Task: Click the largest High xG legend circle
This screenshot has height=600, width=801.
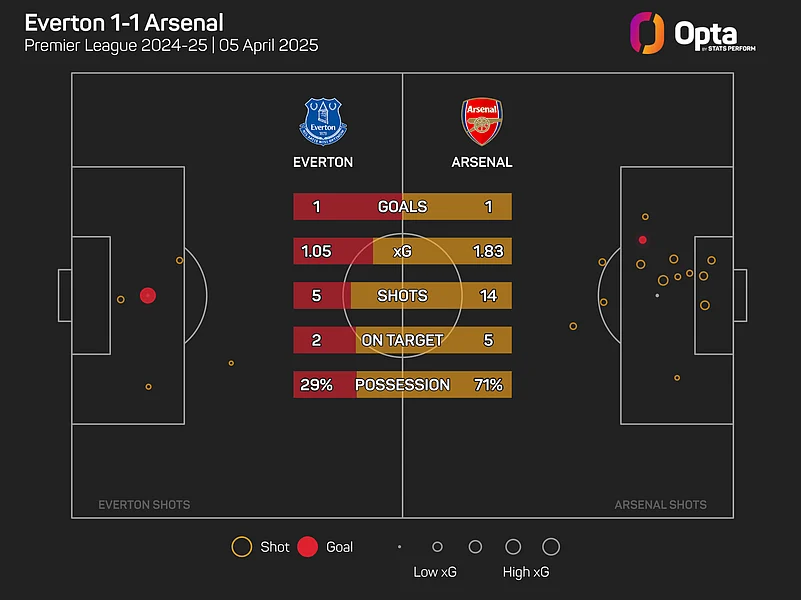Action: 550,547
